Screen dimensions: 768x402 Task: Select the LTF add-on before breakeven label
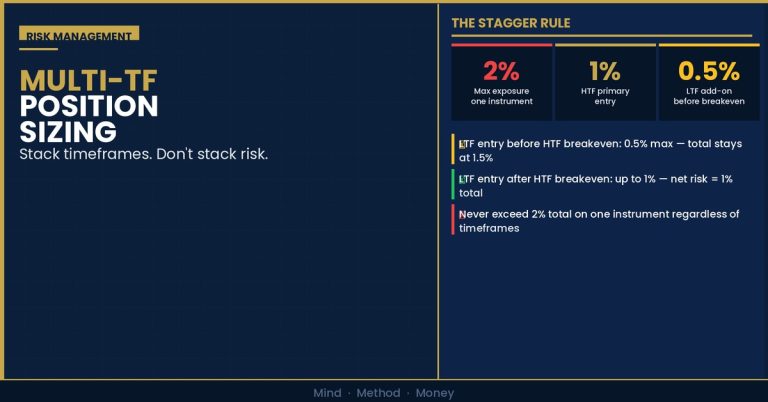click(x=709, y=96)
